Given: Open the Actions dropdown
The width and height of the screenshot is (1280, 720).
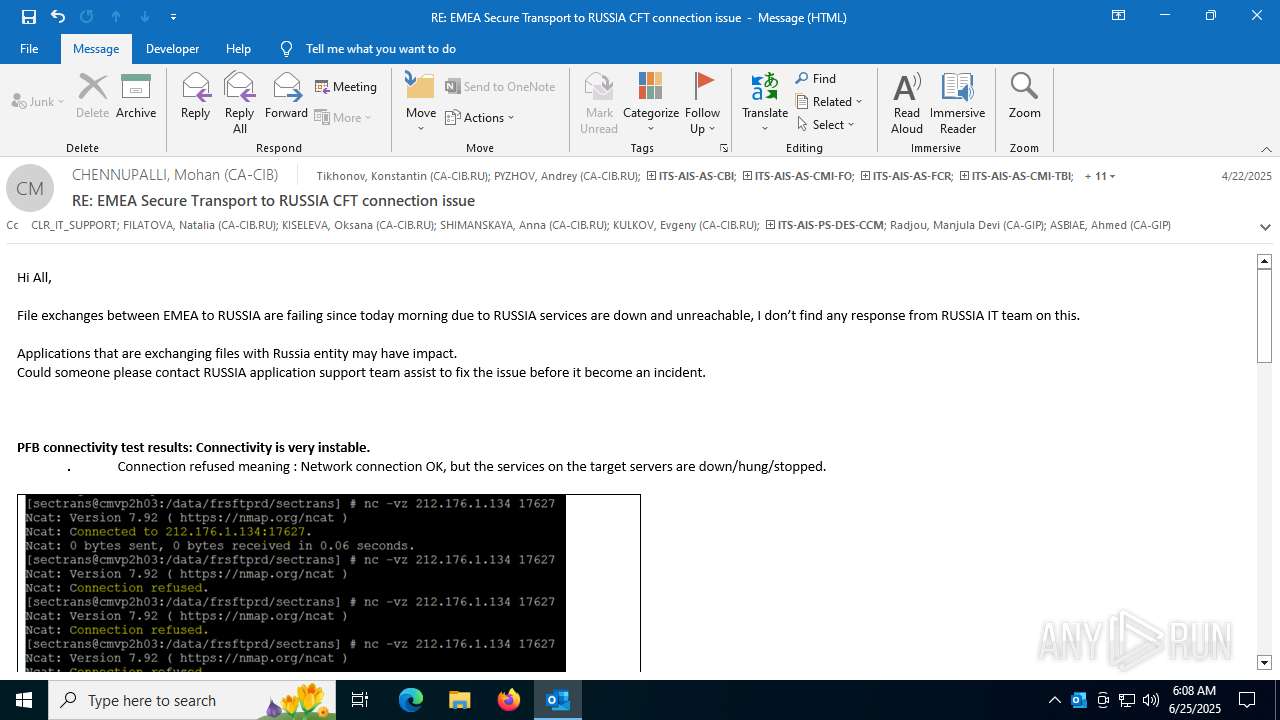Looking at the screenshot, I should (480, 118).
